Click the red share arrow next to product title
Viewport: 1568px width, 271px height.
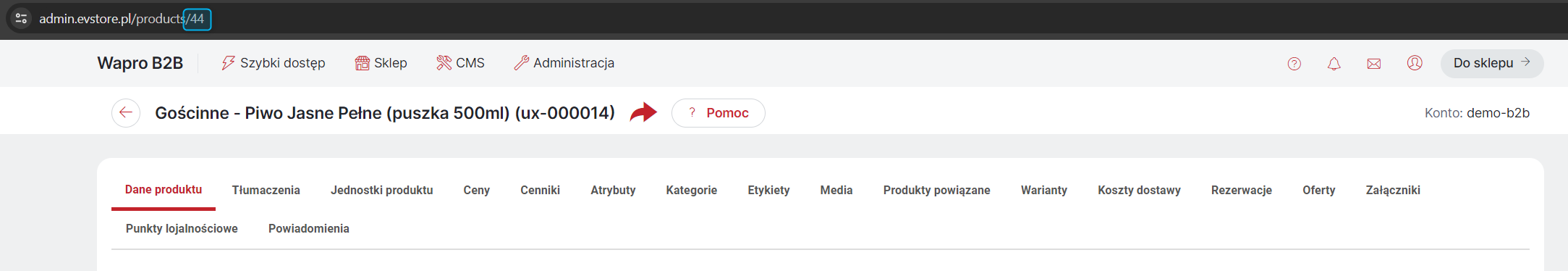(643, 112)
